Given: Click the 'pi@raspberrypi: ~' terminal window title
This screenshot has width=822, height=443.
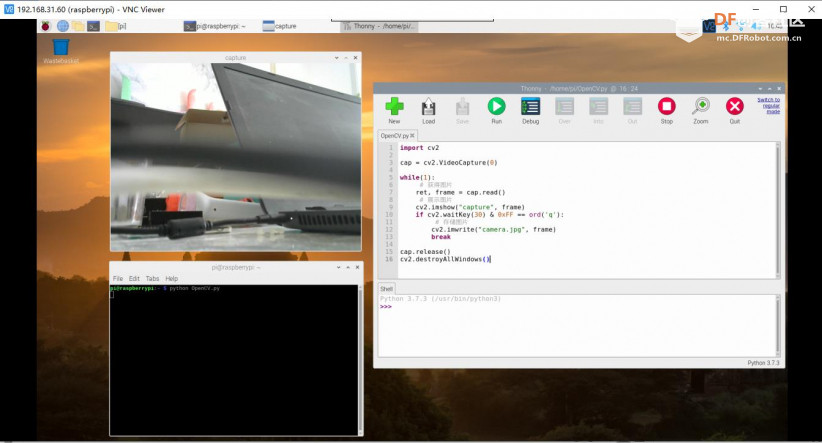Looking at the screenshot, I should [x=236, y=267].
